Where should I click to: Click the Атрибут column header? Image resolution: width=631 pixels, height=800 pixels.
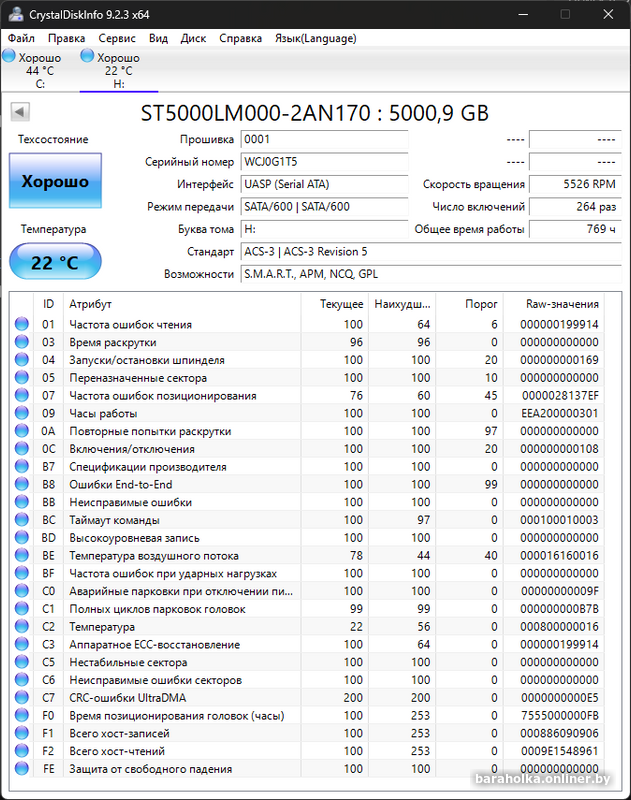click(90, 304)
